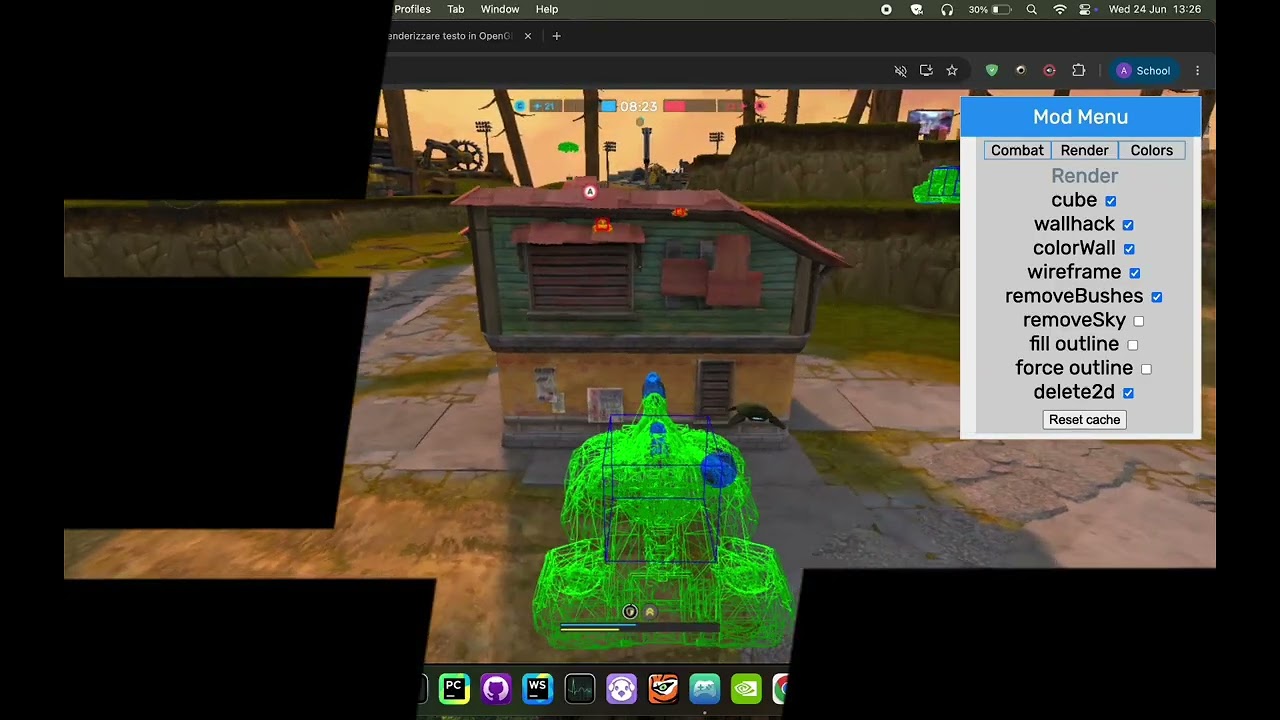
Task: Click the 08:23 match timer
Action: tap(638, 106)
